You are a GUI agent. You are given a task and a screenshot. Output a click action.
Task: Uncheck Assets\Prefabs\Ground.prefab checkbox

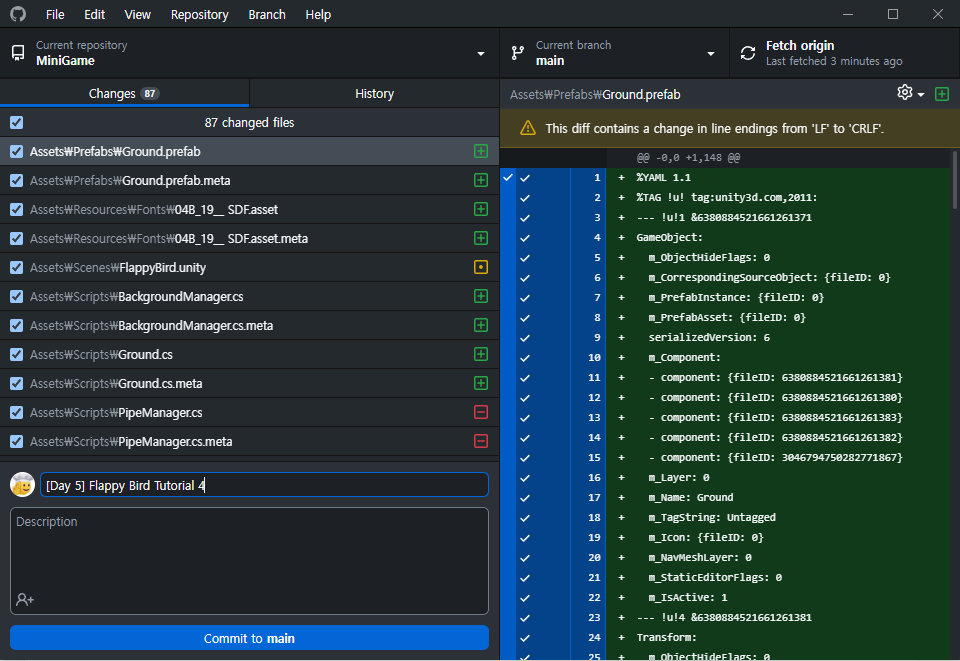click(17, 151)
